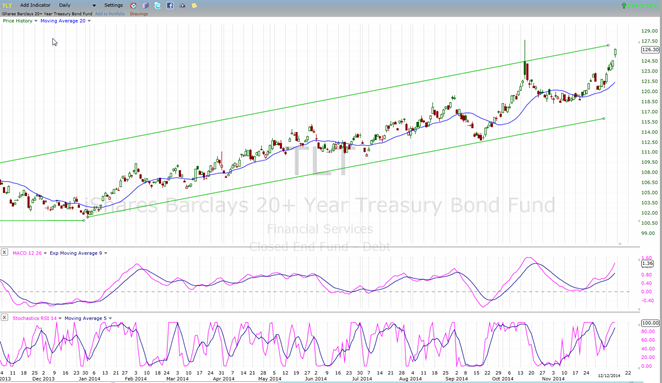Click the 12/12/2014 date label
662x383 pixels.
[x=609, y=375]
